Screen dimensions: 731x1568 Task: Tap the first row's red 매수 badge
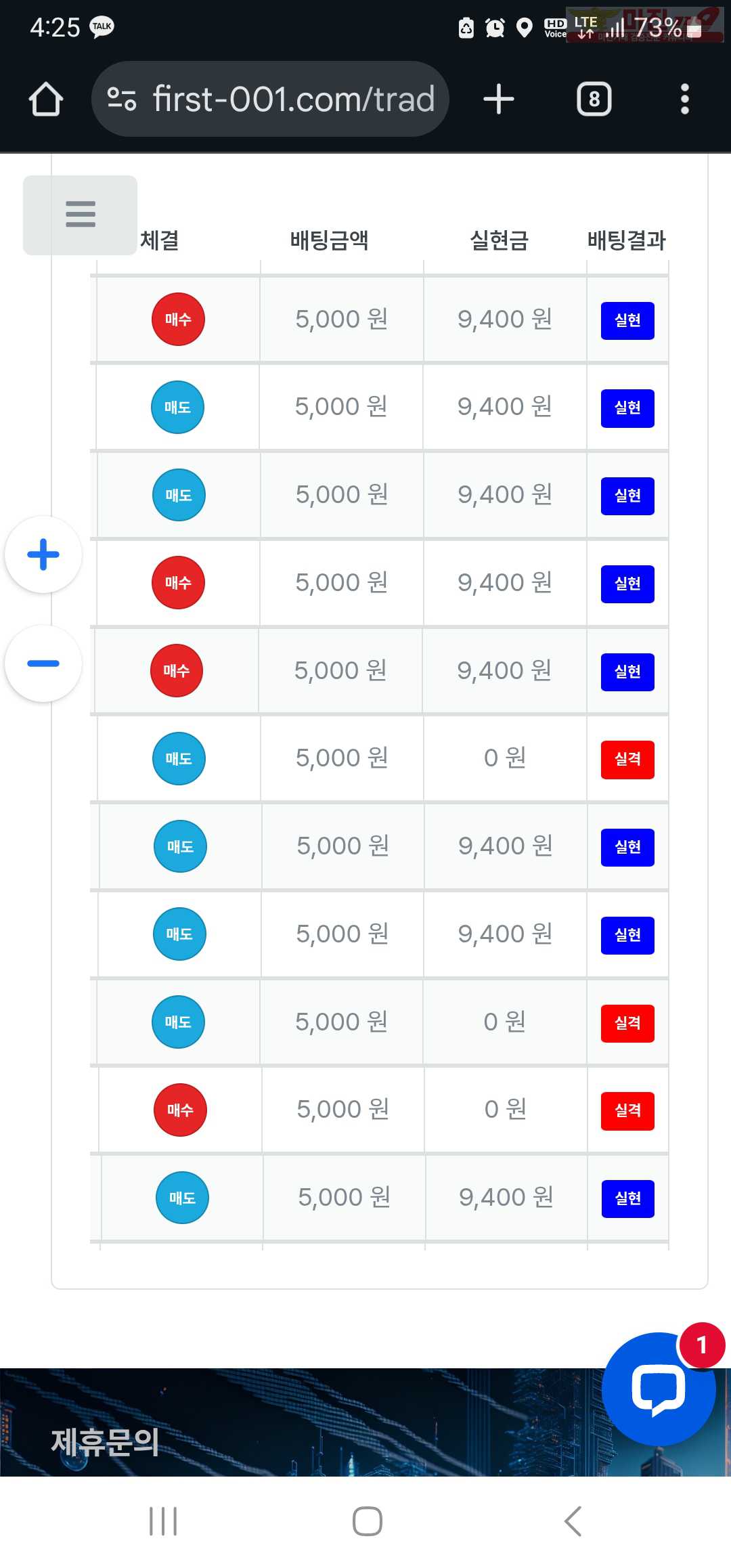[178, 320]
